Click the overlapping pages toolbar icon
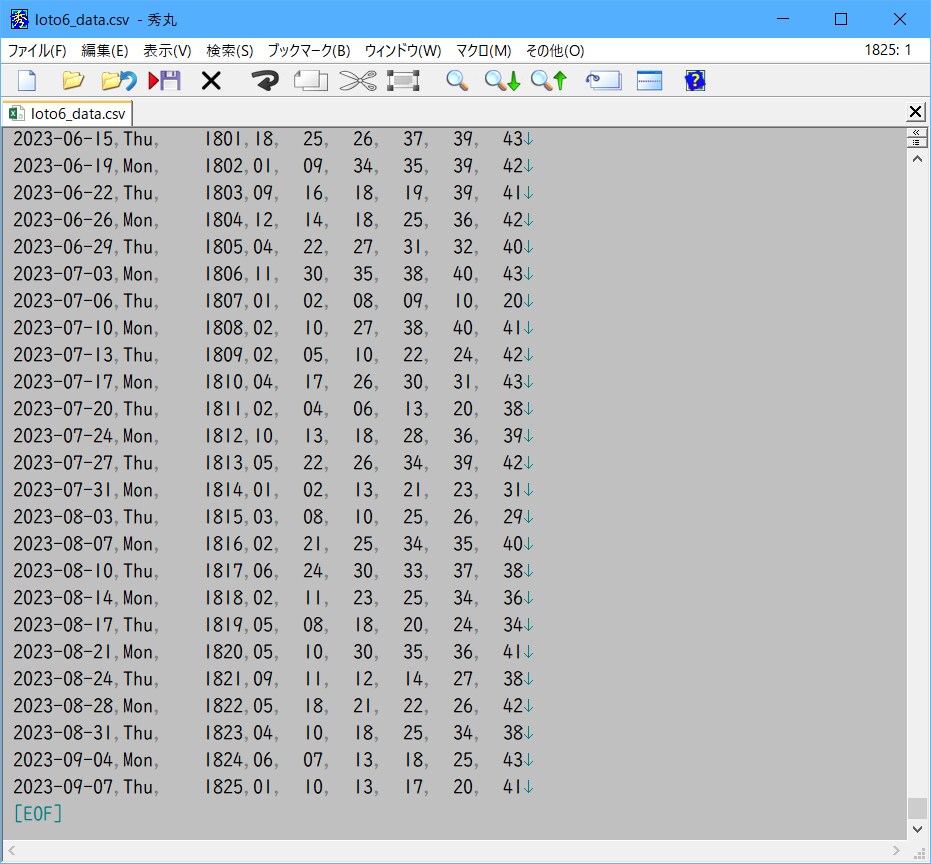931x864 pixels. (311, 80)
